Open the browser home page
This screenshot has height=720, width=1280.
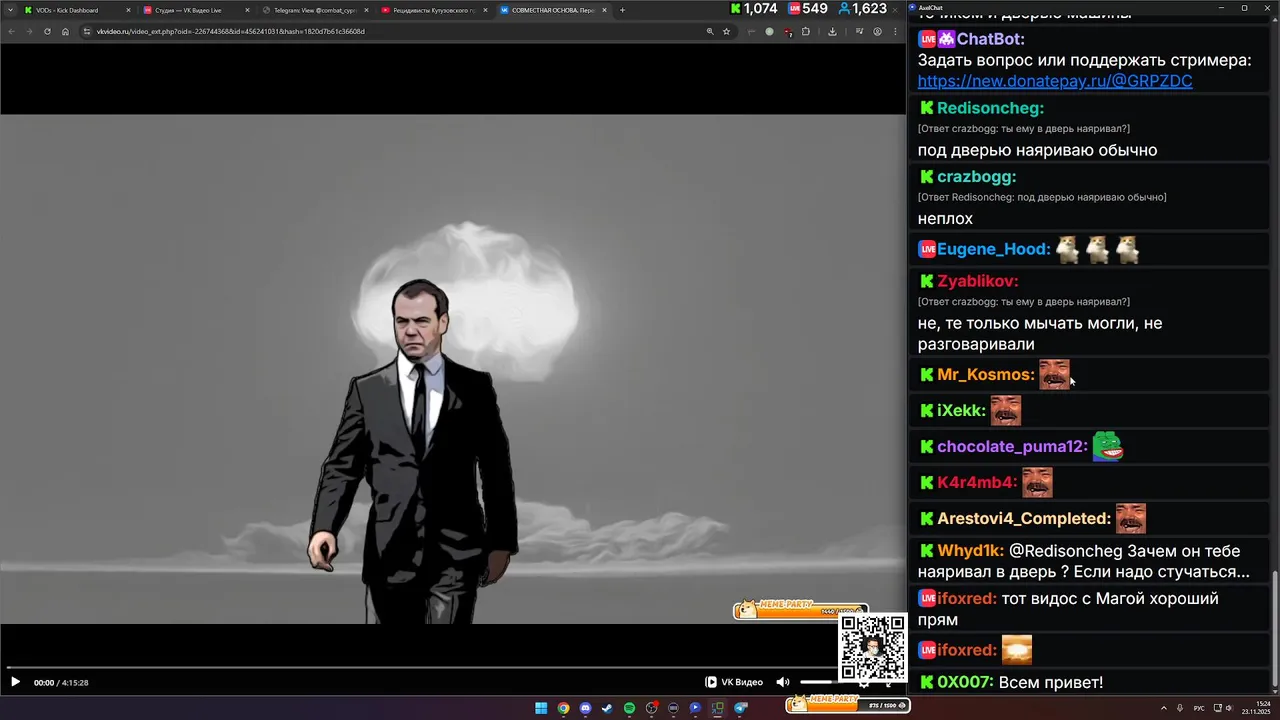[66, 31]
